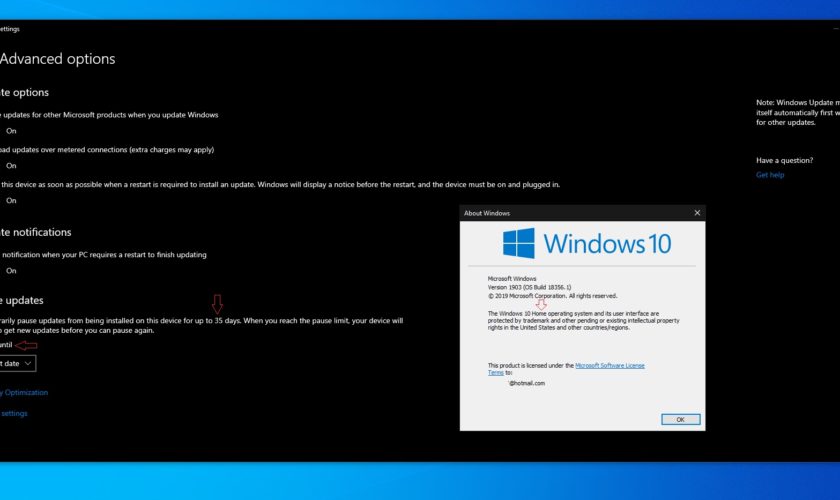Click On label for restart notification option
840x500 pixels.
(x=11, y=271)
